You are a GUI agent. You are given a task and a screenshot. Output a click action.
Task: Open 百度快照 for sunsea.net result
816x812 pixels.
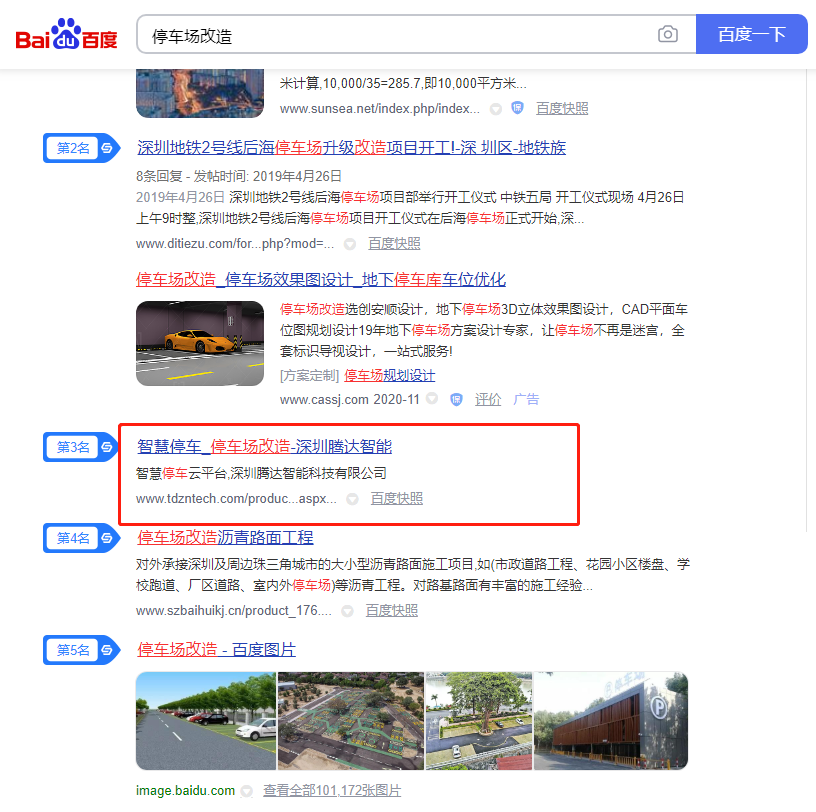(x=562, y=108)
